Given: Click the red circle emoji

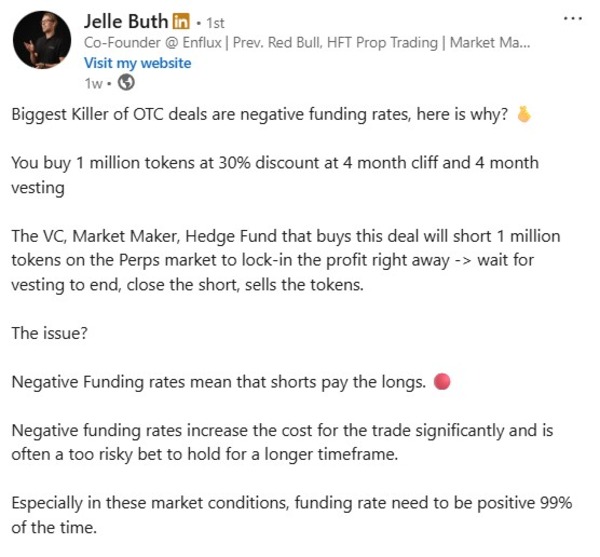Looking at the screenshot, I should pos(444,380).
